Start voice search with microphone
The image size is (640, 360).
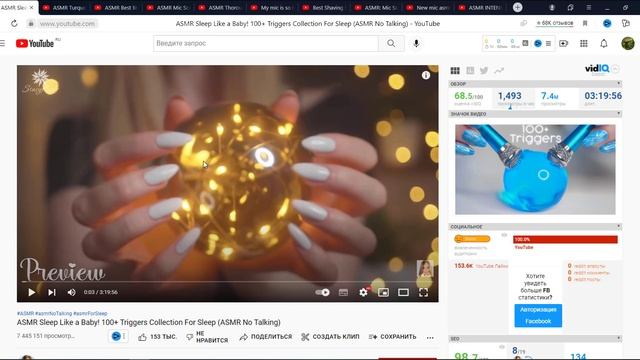(x=416, y=43)
